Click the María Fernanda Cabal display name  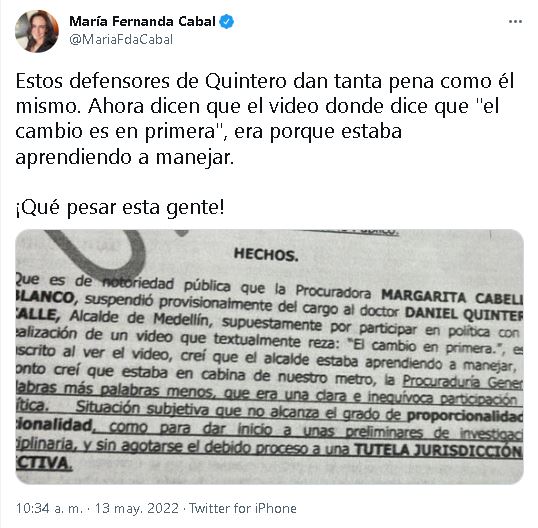click(x=142, y=22)
